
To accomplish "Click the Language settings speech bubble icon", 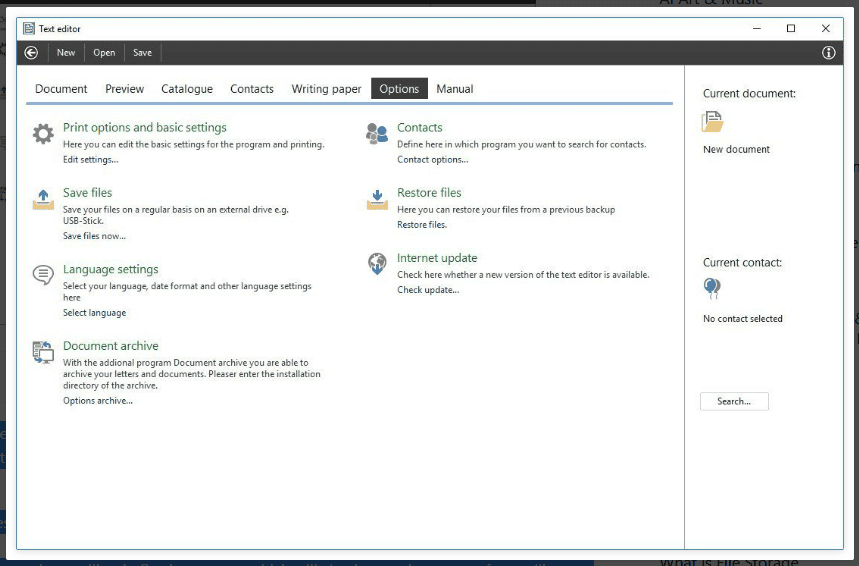I will [x=43, y=274].
